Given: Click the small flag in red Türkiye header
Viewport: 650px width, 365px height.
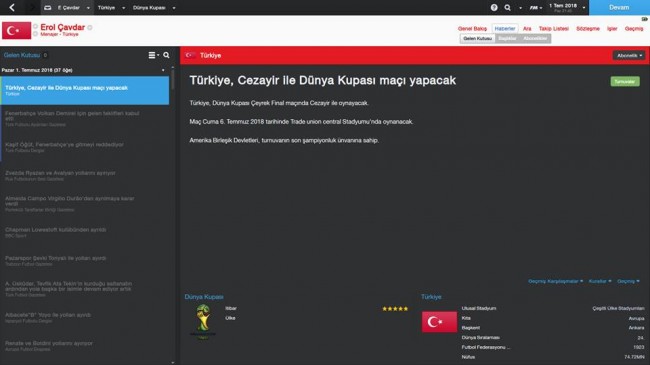Looking at the screenshot, I should click(190, 55).
